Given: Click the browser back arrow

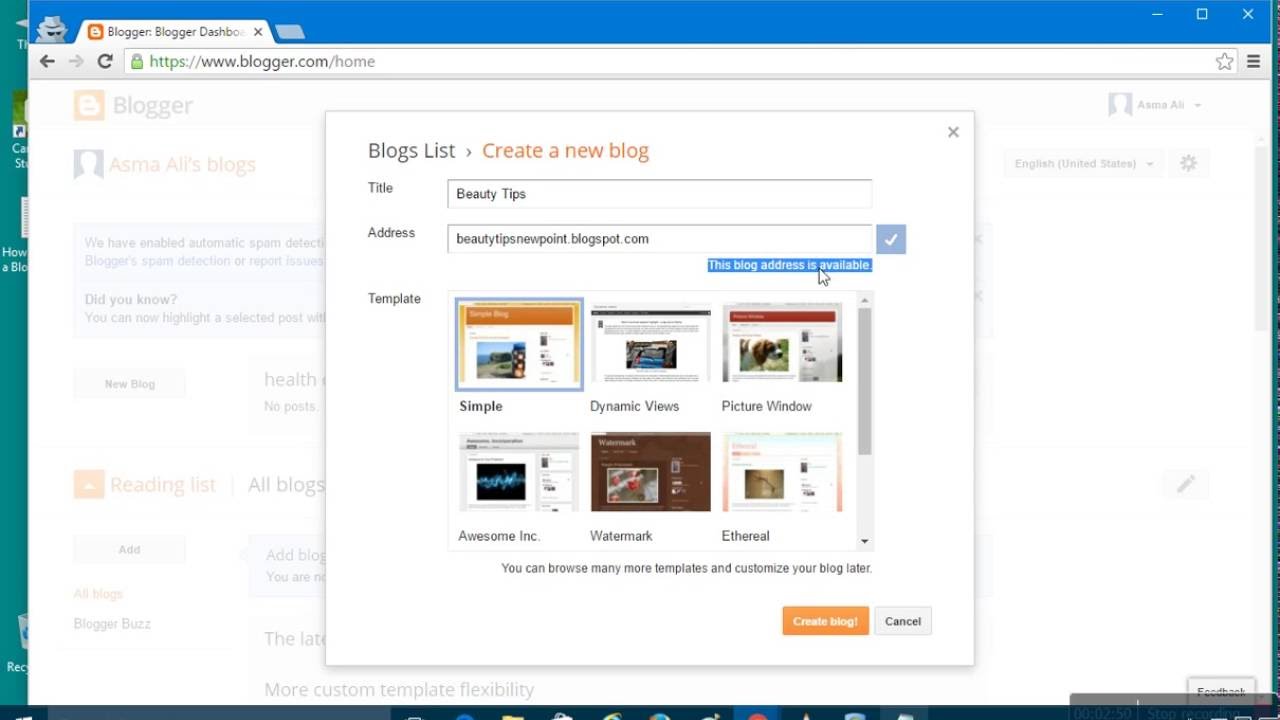Looking at the screenshot, I should 47,61.
